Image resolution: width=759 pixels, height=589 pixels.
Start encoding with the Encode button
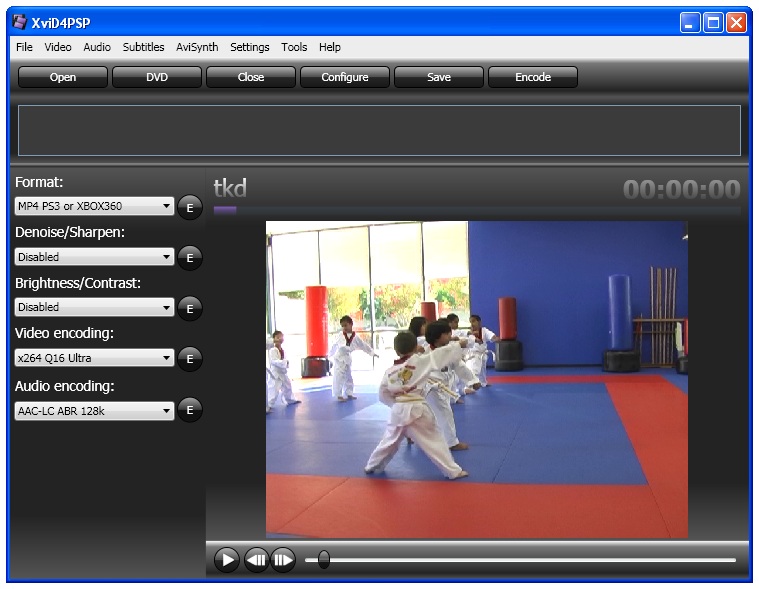[533, 77]
